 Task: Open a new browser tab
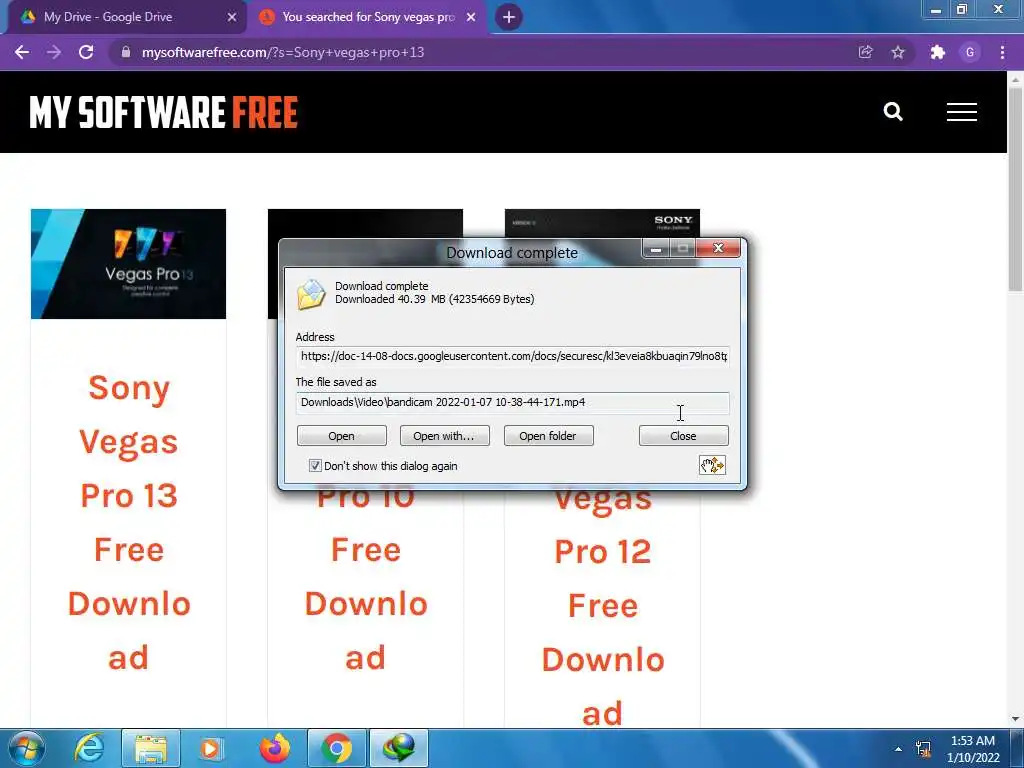[509, 17]
